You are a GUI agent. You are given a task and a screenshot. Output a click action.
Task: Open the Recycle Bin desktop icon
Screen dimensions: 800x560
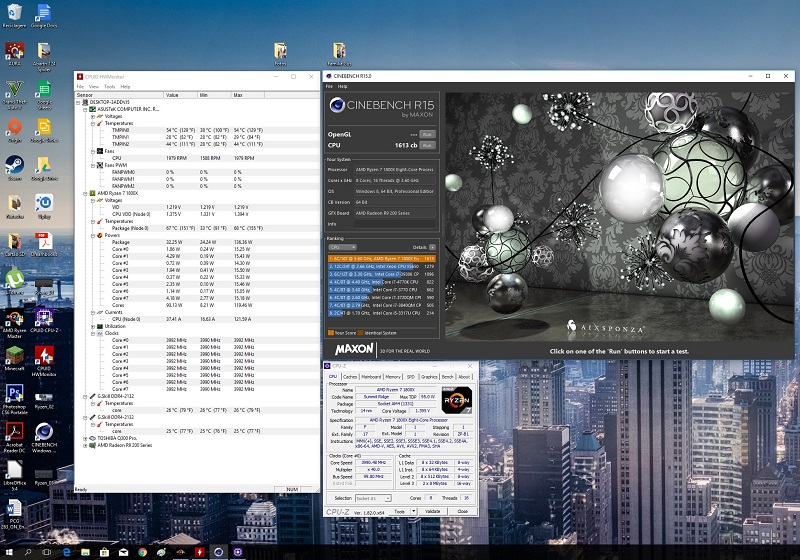pos(14,15)
